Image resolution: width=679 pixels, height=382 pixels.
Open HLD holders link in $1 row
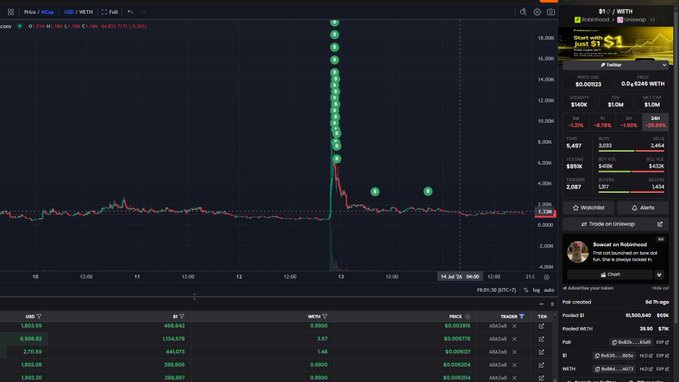click(646, 356)
